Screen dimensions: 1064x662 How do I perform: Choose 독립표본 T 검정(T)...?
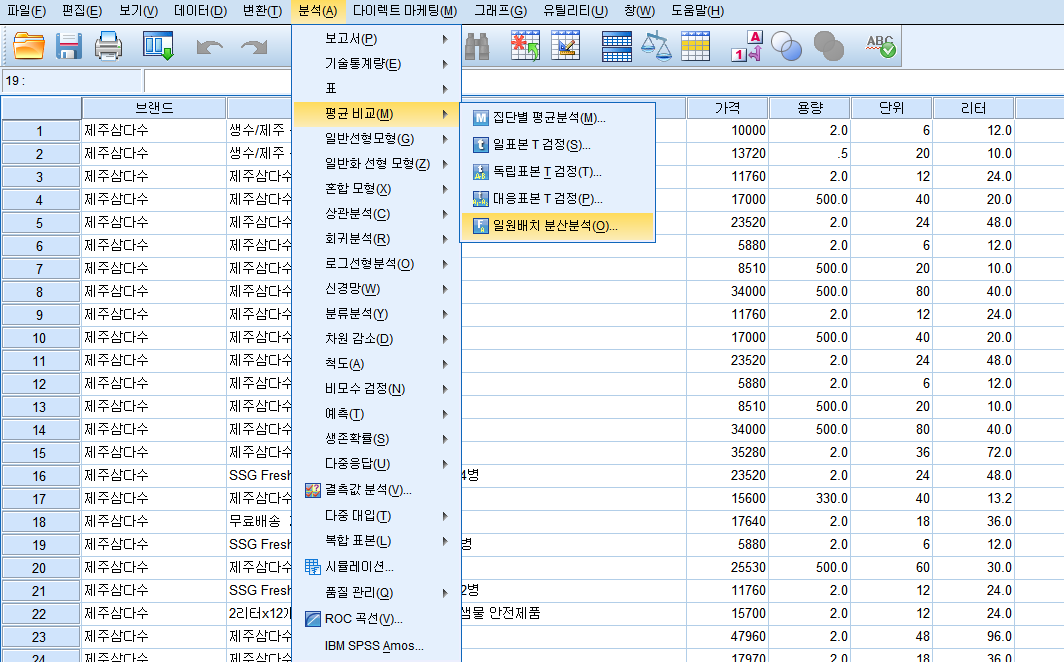click(557, 172)
